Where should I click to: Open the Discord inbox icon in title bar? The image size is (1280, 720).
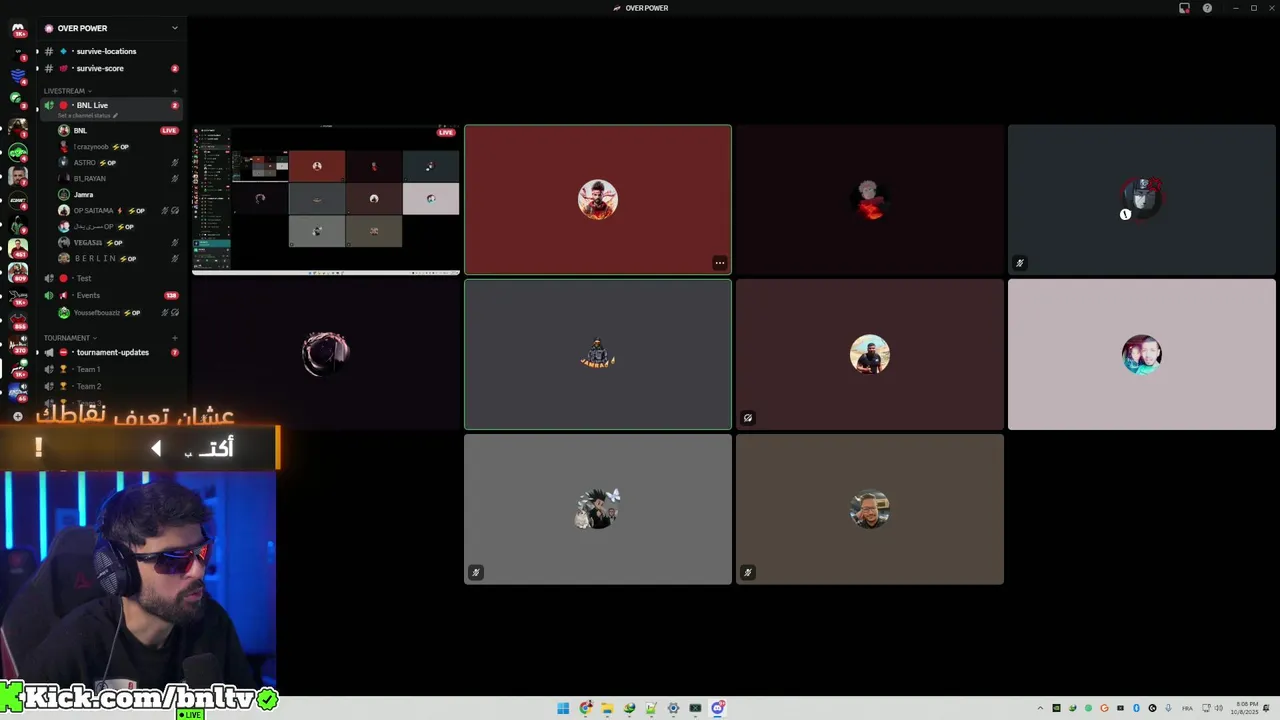click(x=1184, y=8)
